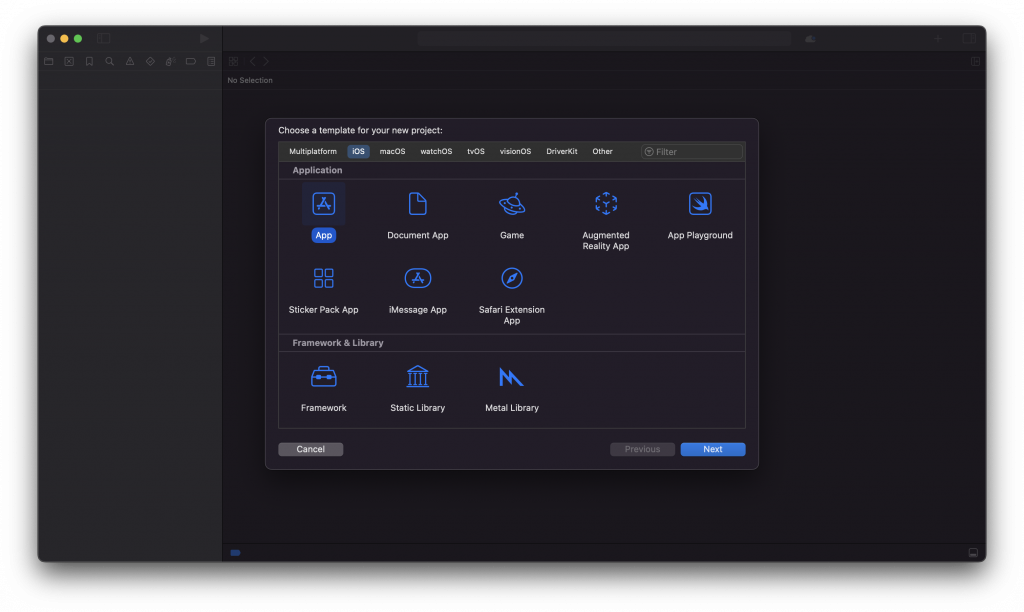Toggle the inspector panel button
1024x612 pixels.
pyautogui.click(x=969, y=39)
